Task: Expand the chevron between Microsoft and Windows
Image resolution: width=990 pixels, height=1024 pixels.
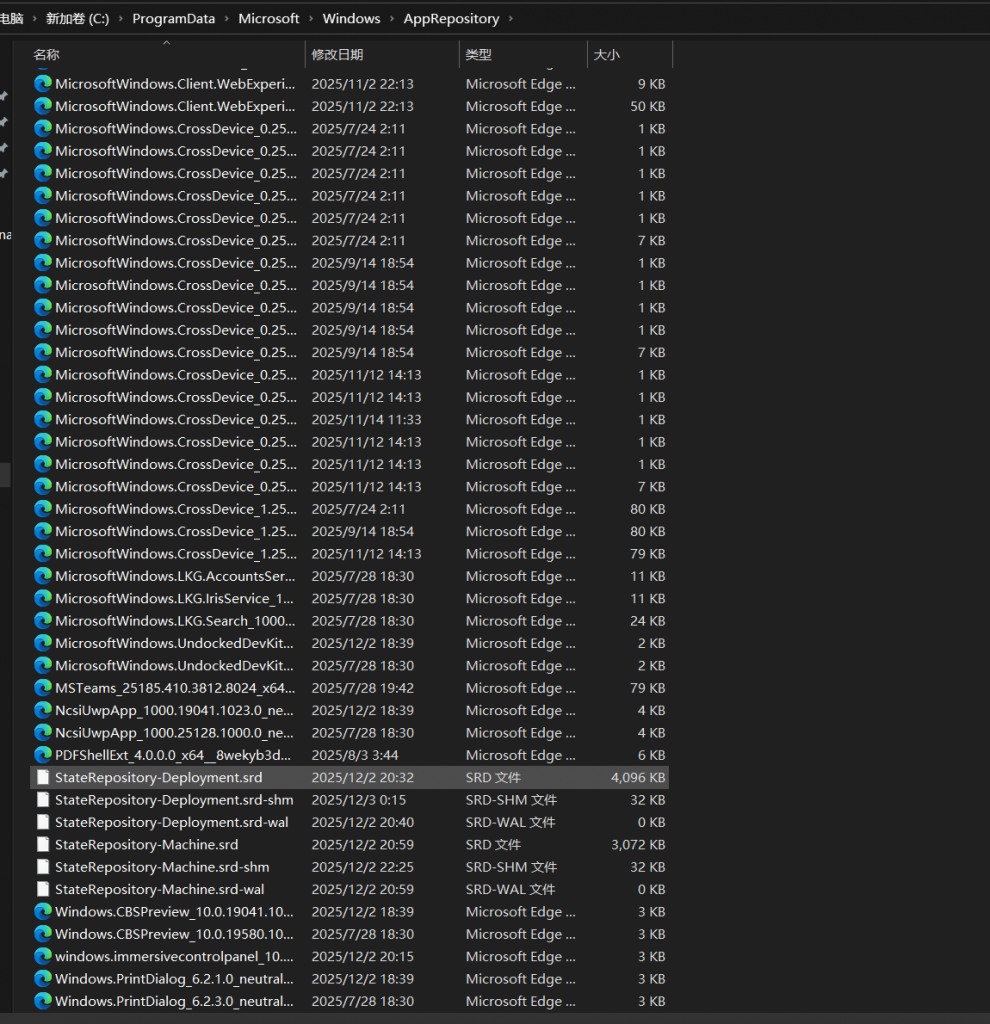Action: [x=311, y=19]
